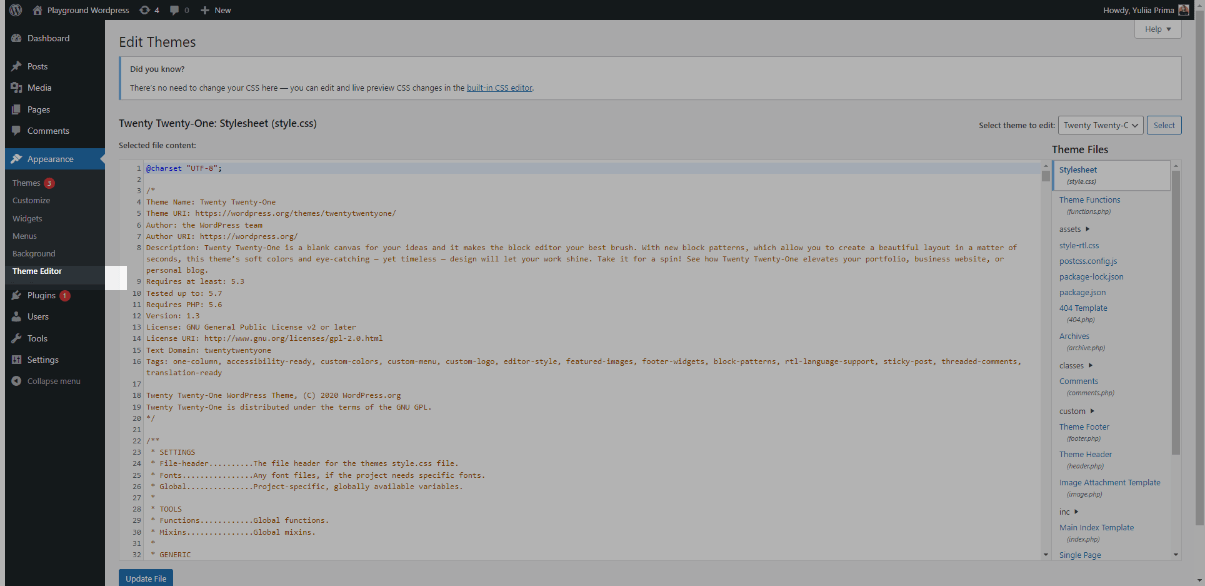Collapse the admin sidebar menu
Screen dimensions: 1205x586
click(x=53, y=381)
